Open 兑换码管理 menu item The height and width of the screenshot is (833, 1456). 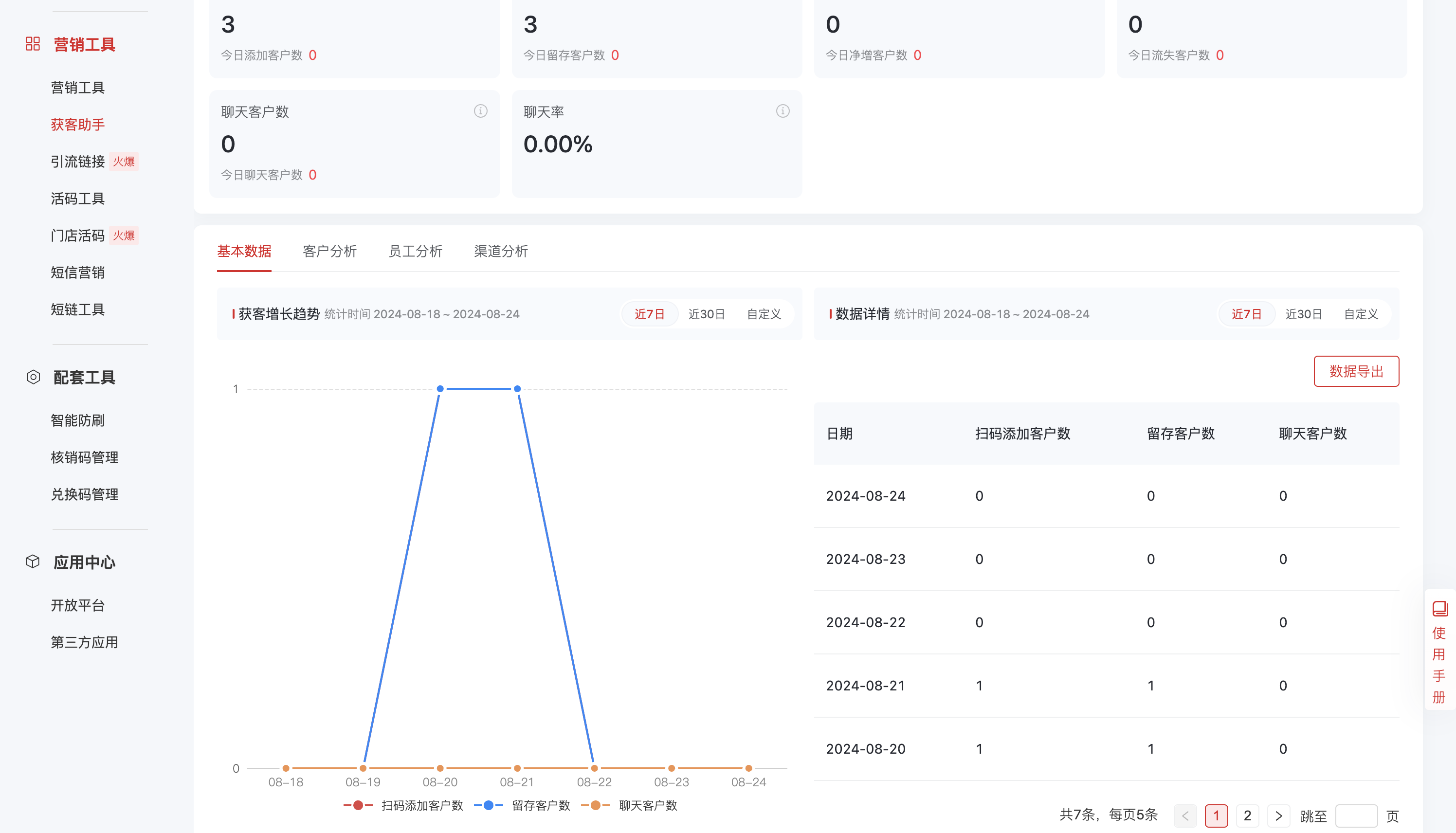(x=85, y=494)
